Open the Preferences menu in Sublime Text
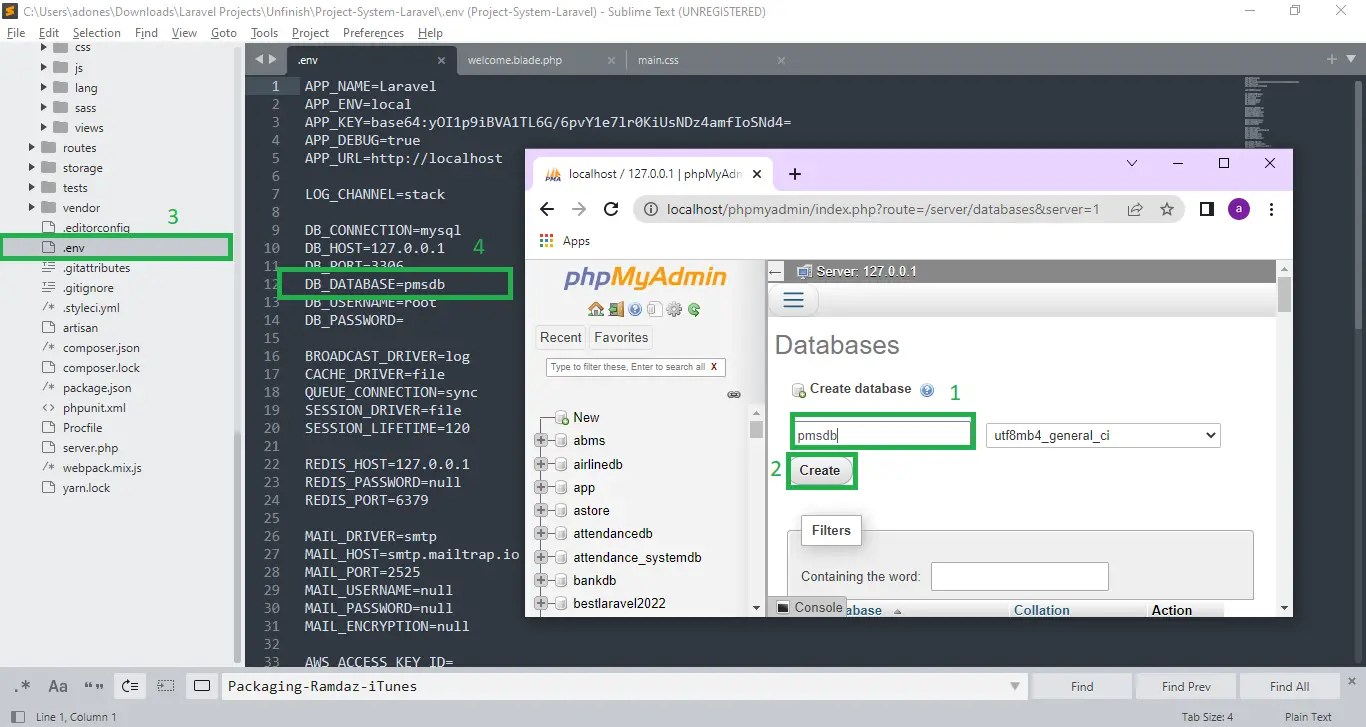Viewport: 1366px width, 727px height. (x=373, y=32)
